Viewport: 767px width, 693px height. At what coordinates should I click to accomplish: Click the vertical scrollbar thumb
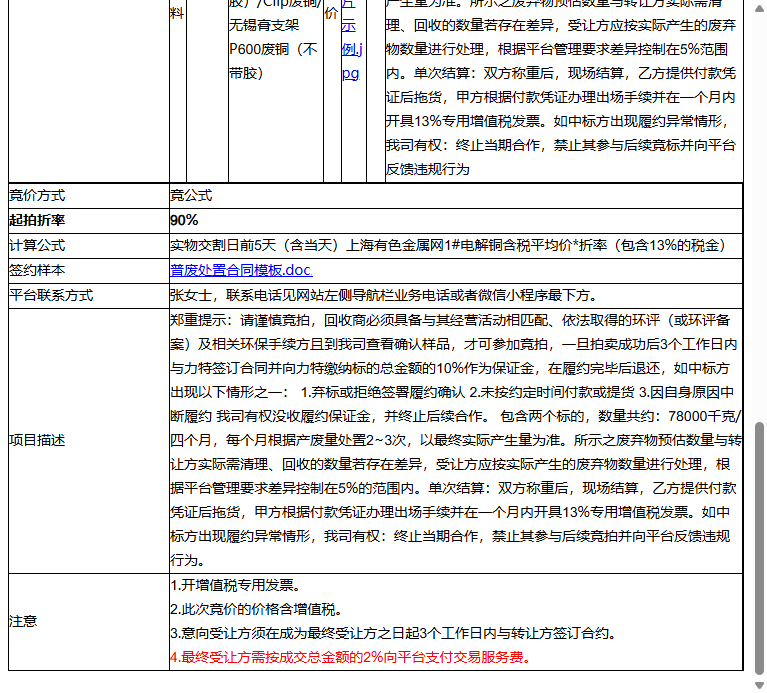[x=759, y=548]
